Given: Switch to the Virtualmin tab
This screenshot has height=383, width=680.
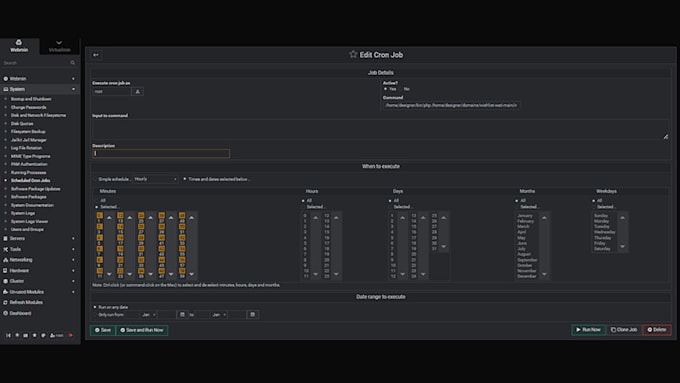Looking at the screenshot, I should (59, 46).
